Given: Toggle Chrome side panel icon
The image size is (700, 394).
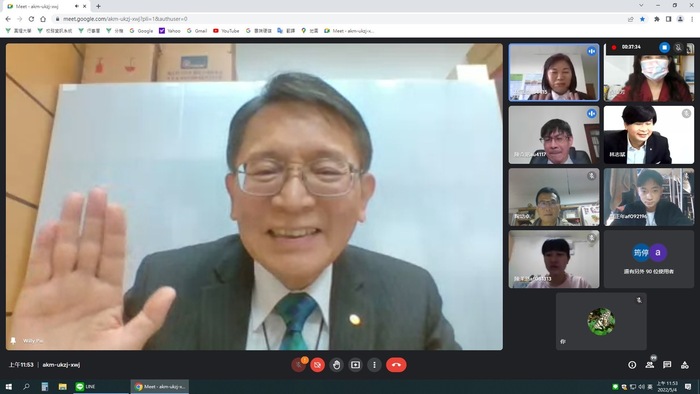Looking at the screenshot, I should point(668,19).
